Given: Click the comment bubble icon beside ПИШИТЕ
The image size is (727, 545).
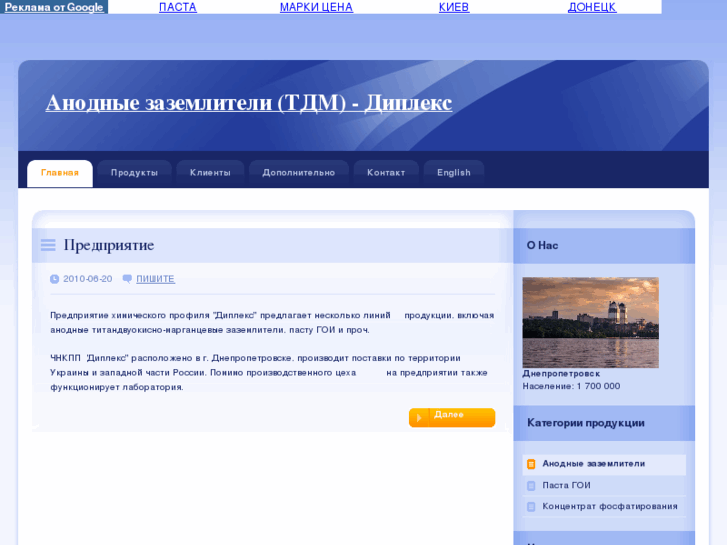Looking at the screenshot, I should [x=127, y=278].
